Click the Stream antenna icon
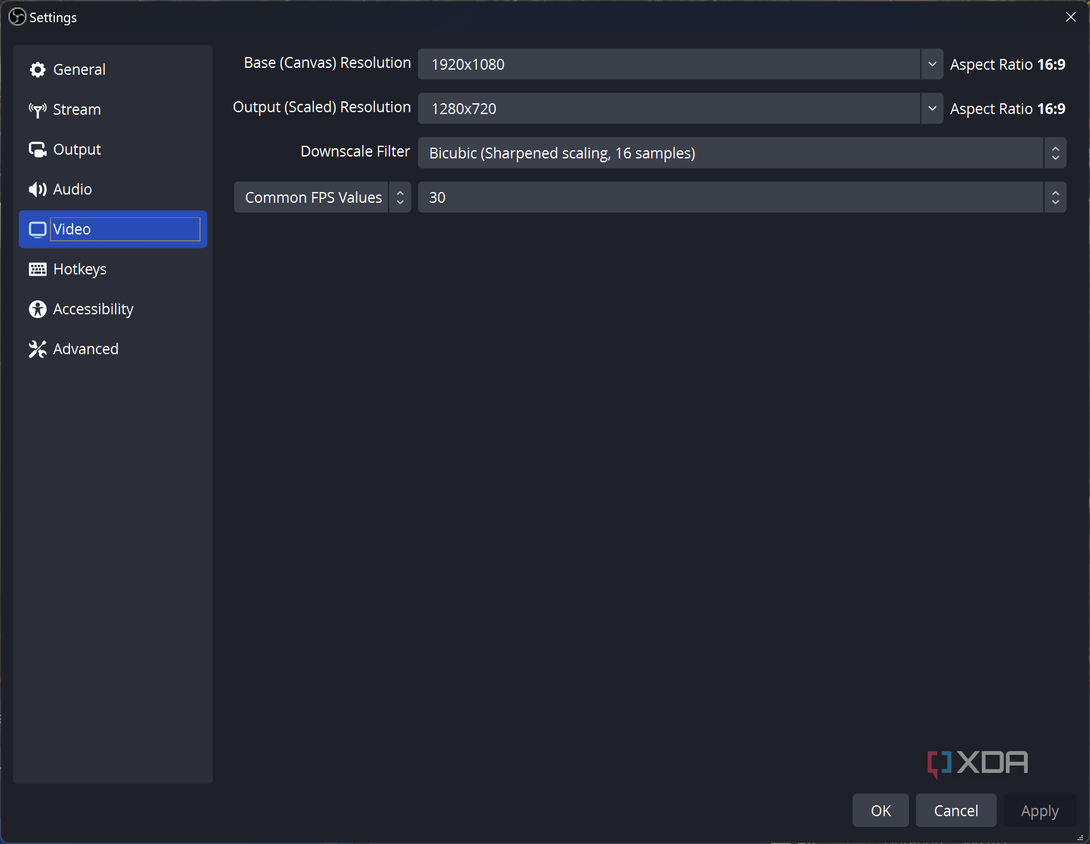 [38, 110]
